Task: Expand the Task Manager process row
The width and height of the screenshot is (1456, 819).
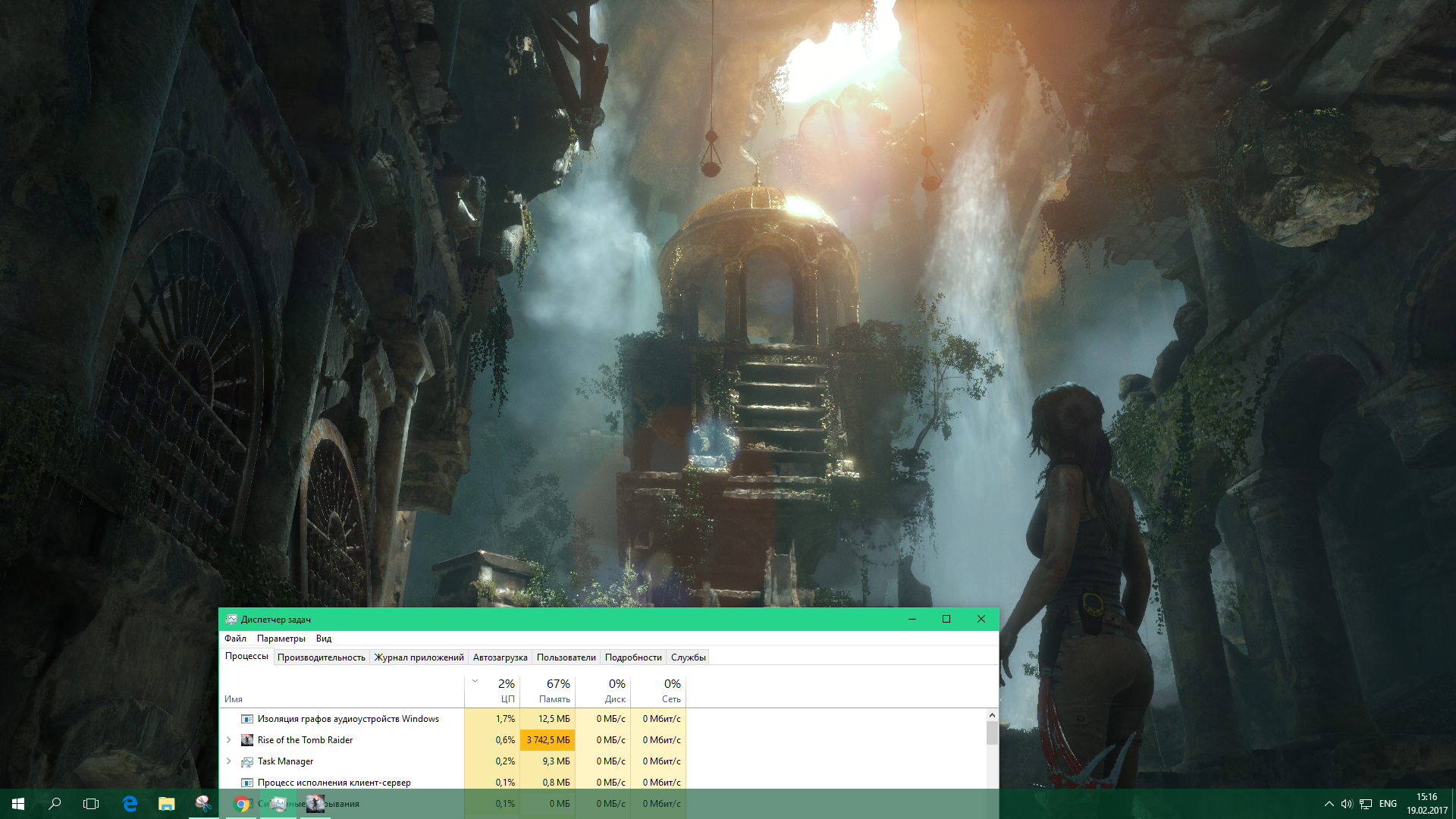Action: coord(229,761)
